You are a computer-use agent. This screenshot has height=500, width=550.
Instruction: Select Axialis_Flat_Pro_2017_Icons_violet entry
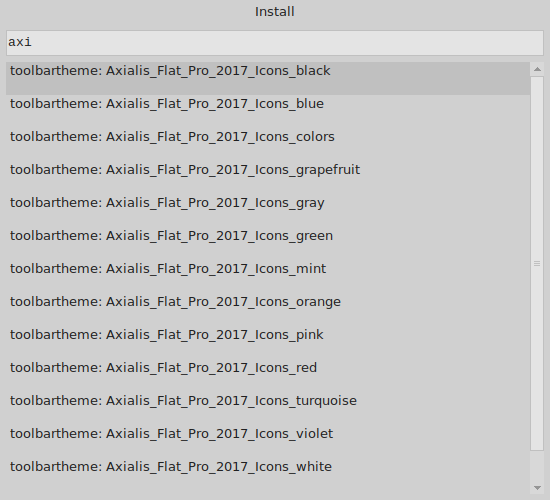268,441
